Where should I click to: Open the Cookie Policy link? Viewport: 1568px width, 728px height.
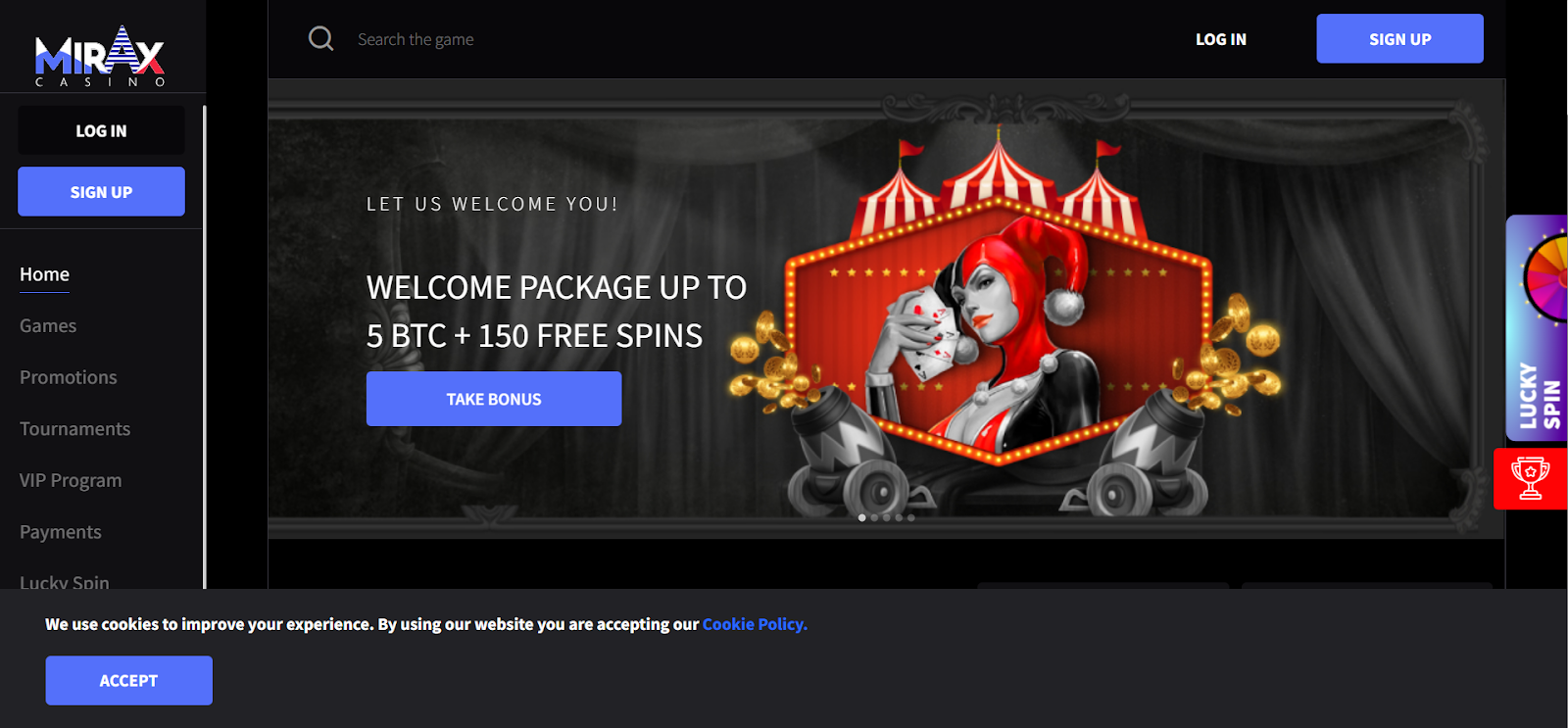(755, 624)
